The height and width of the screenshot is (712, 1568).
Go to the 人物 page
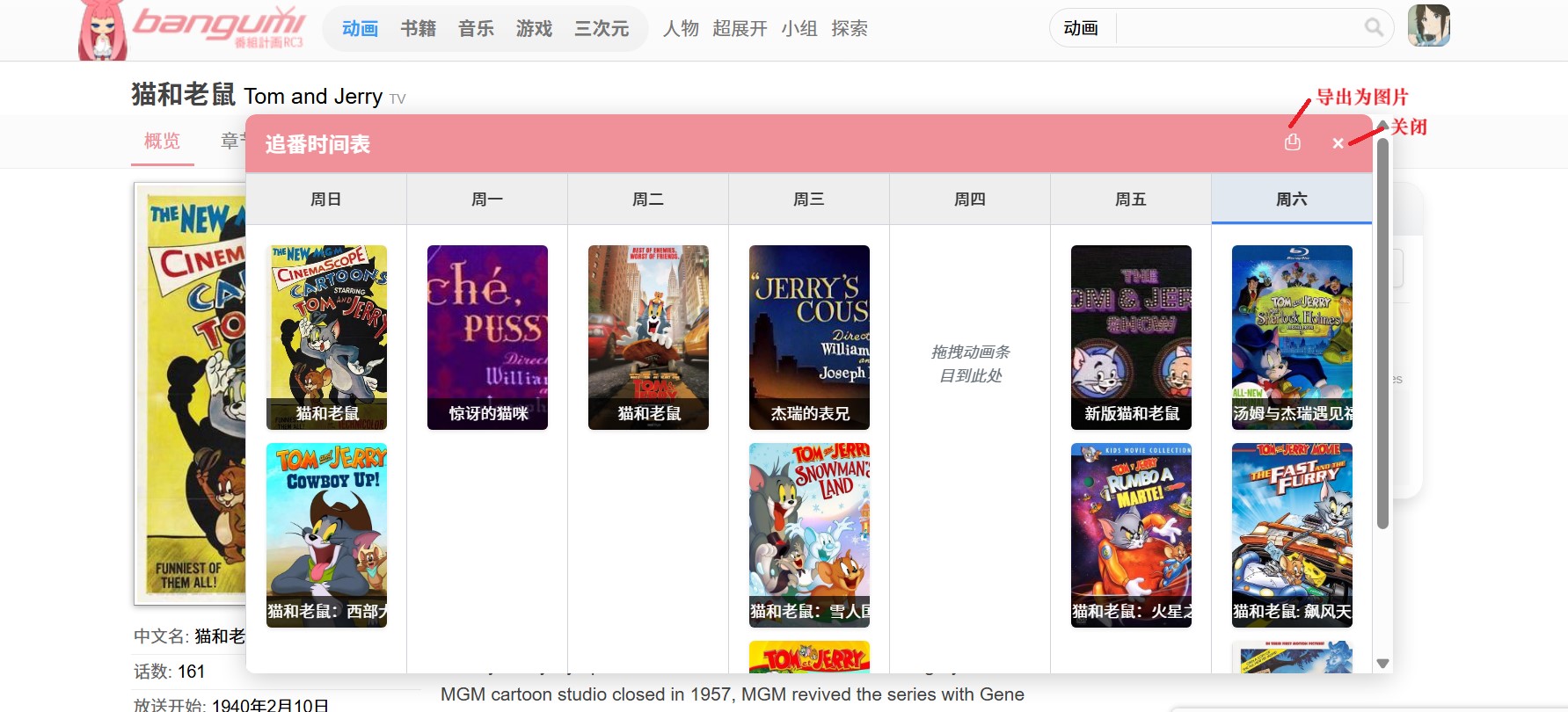tap(681, 29)
